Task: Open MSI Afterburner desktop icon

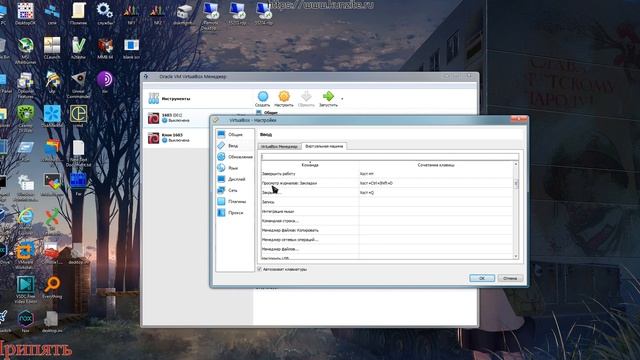Action: pos(25,49)
